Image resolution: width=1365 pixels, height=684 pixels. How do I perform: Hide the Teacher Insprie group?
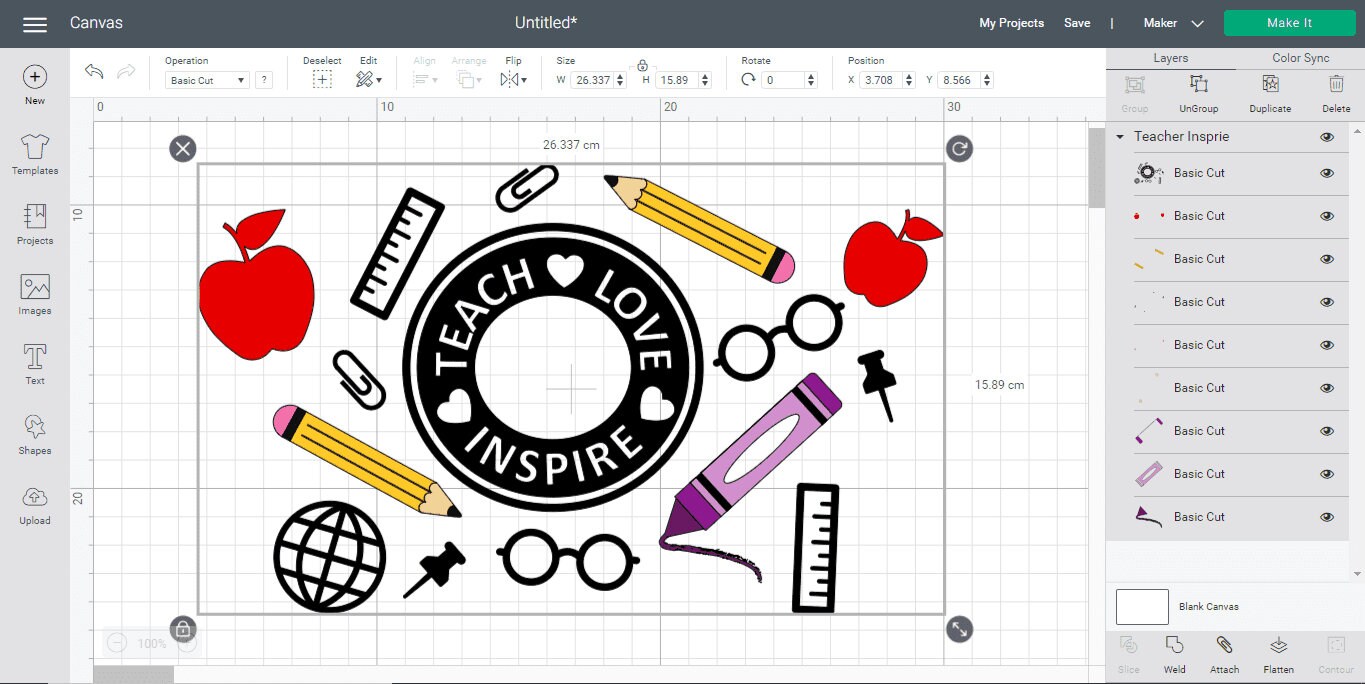[1327, 137]
